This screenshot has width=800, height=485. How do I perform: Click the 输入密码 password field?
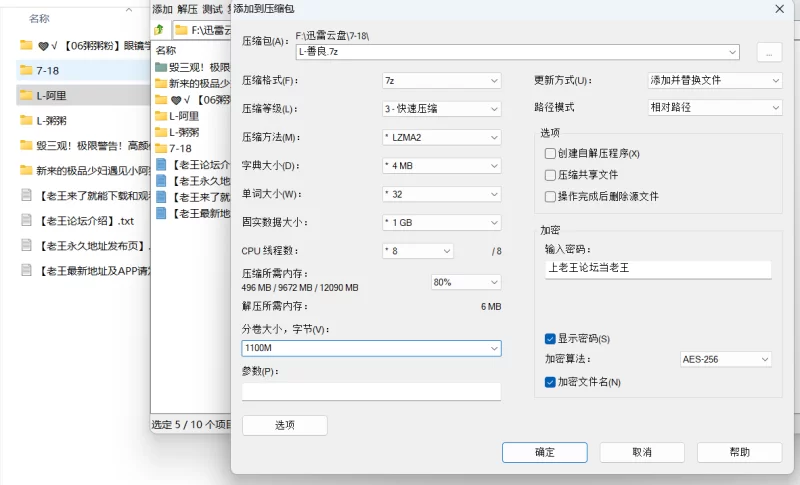[658, 269]
